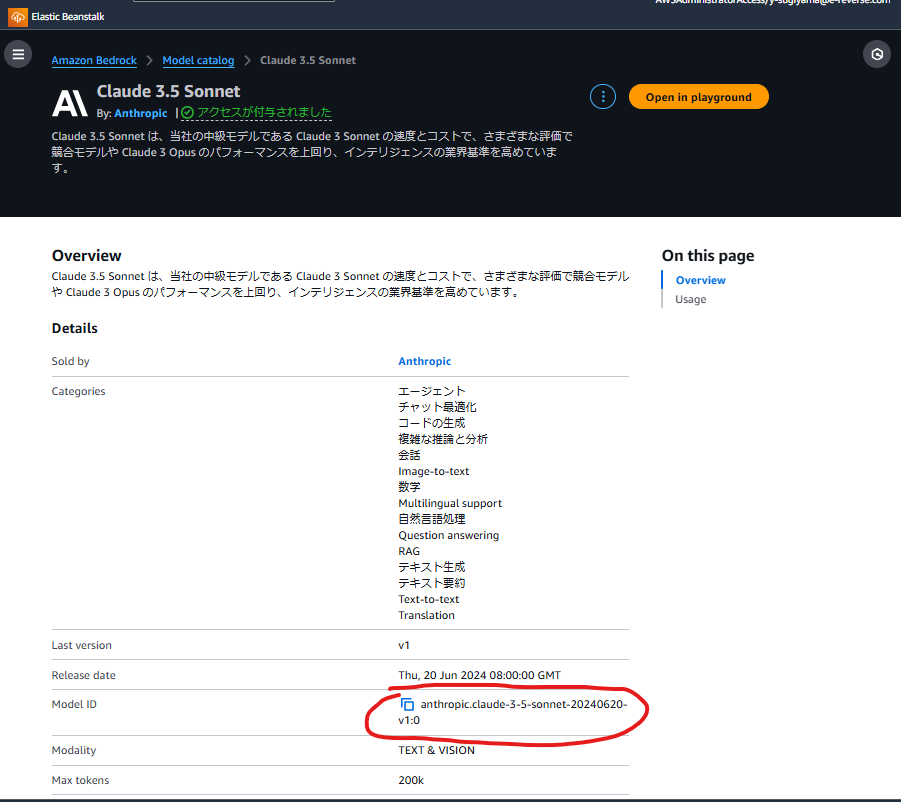Click the Last version value v1

pos(404,645)
